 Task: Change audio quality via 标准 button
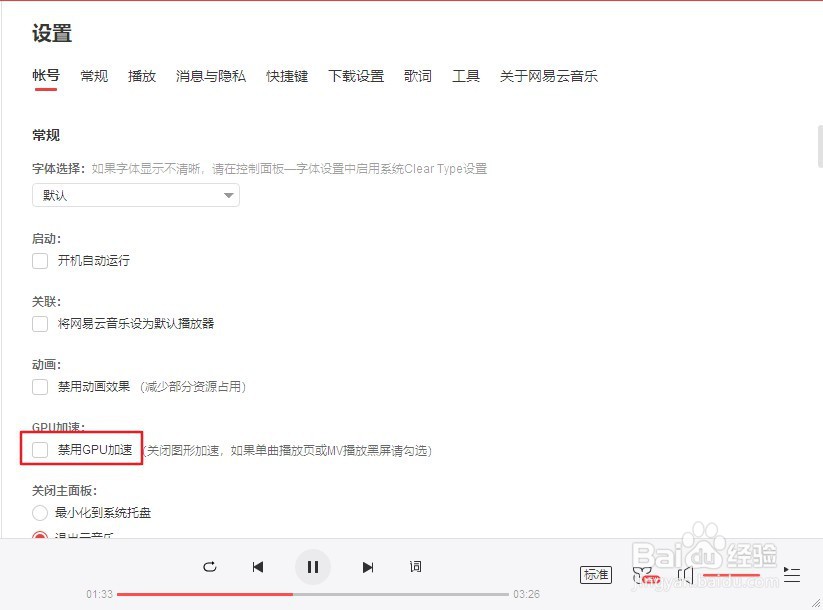pyautogui.click(x=596, y=575)
